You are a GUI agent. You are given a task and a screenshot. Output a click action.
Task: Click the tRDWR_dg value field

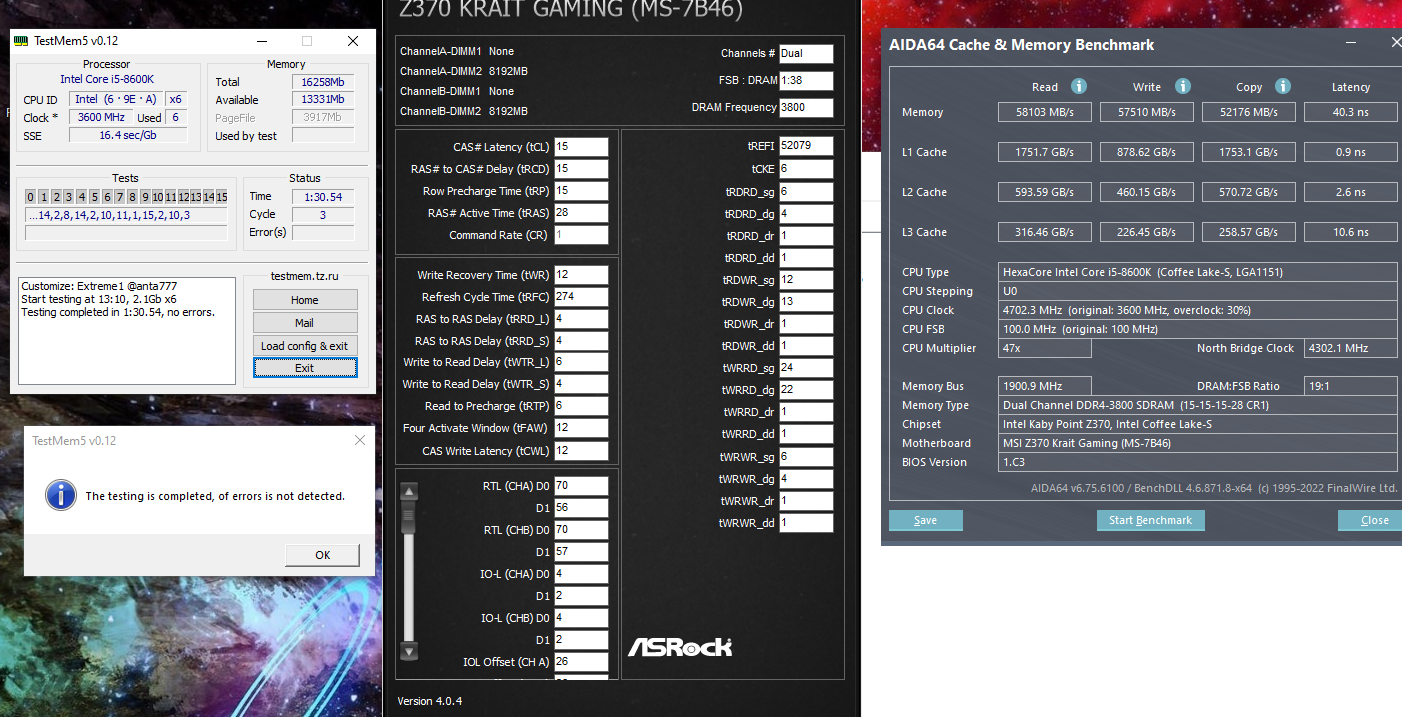click(806, 302)
